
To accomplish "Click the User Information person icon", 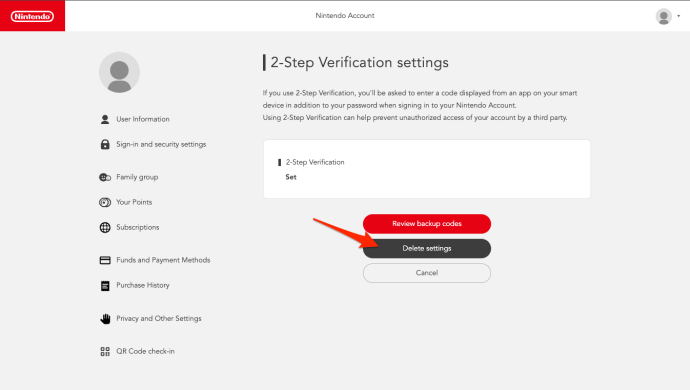I will (x=105, y=119).
